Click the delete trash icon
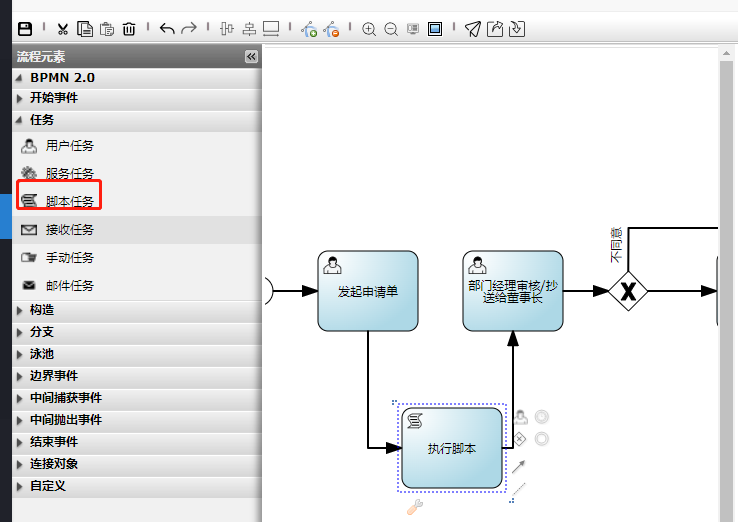The height and width of the screenshot is (522, 738). tap(129, 29)
